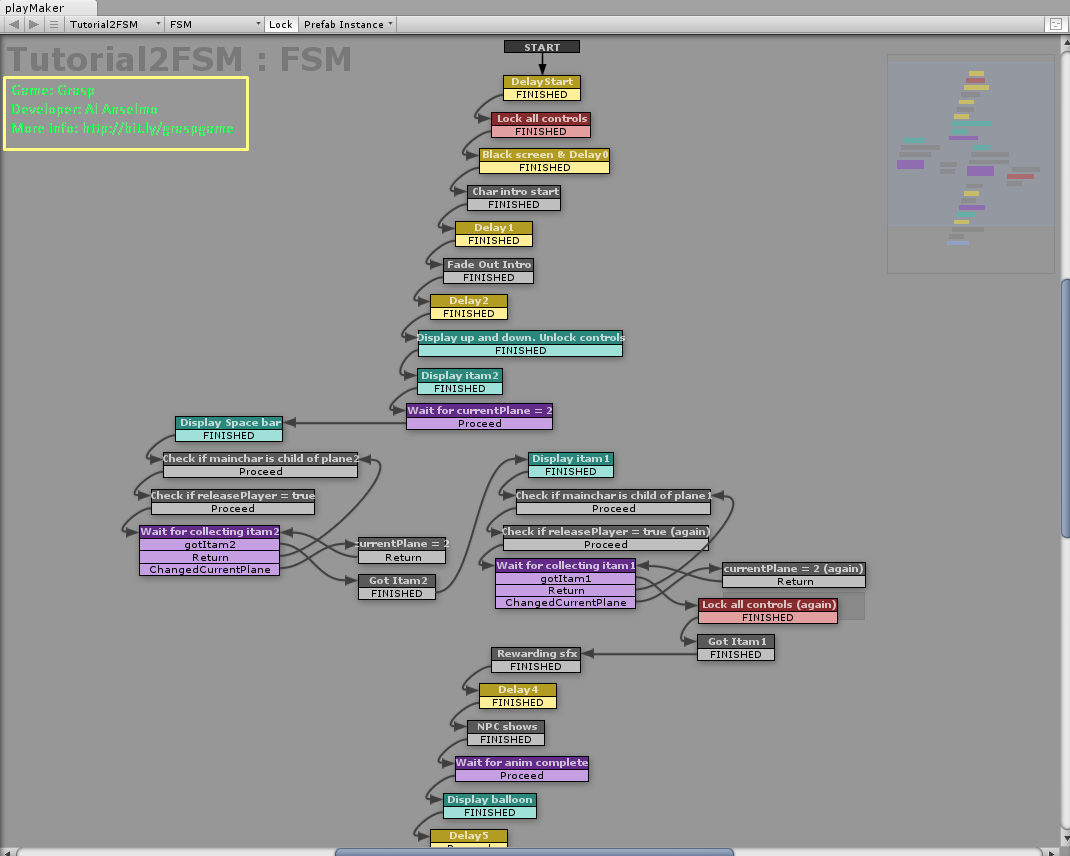Select the Wait for currentPlane = 2 state

(x=480, y=411)
